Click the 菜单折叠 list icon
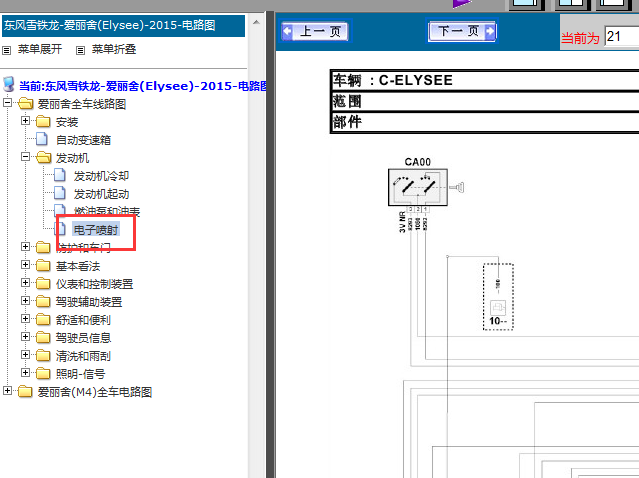The image size is (639, 478). [81, 50]
